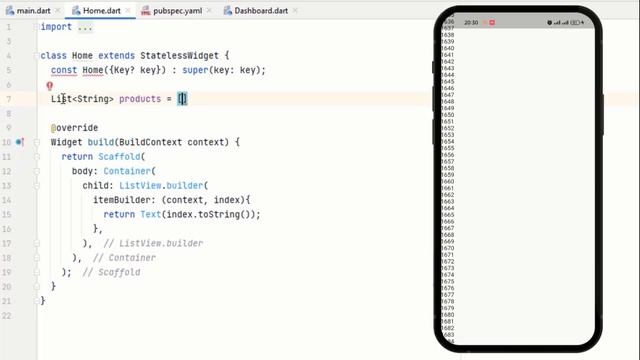Click the underlined const keyword
This screenshot has height=360, width=640.
tap(64, 70)
